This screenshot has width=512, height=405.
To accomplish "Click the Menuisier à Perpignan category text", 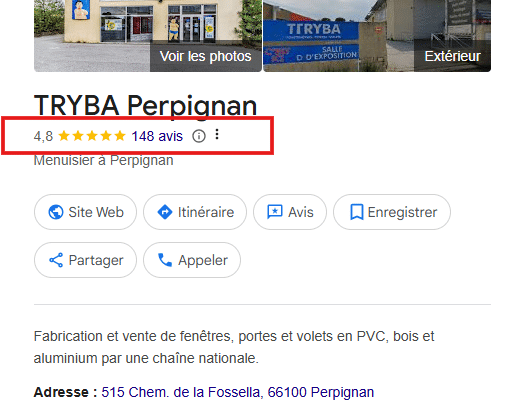I will pyautogui.click(x=104, y=160).
